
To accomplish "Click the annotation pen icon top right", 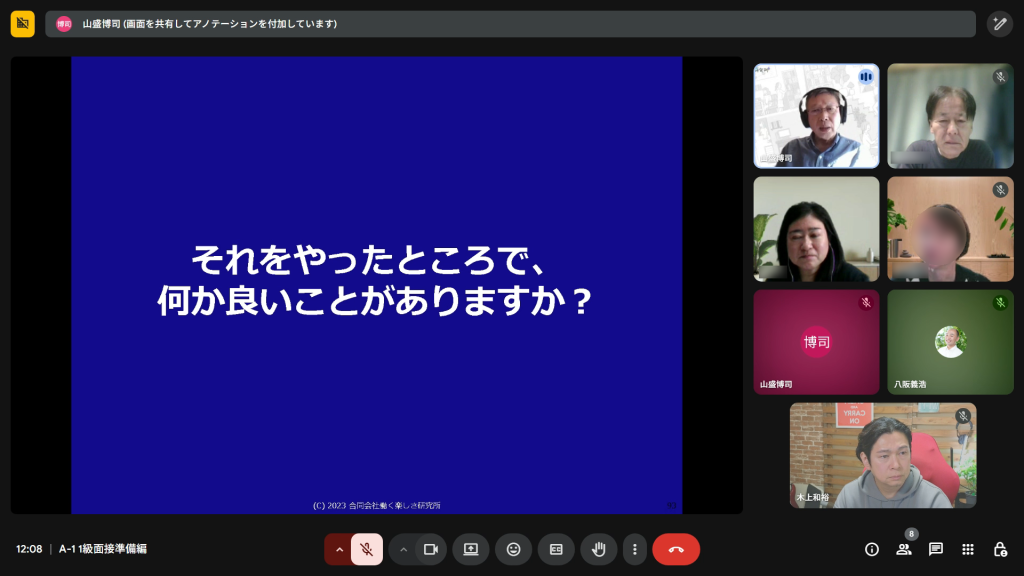I will (999, 24).
